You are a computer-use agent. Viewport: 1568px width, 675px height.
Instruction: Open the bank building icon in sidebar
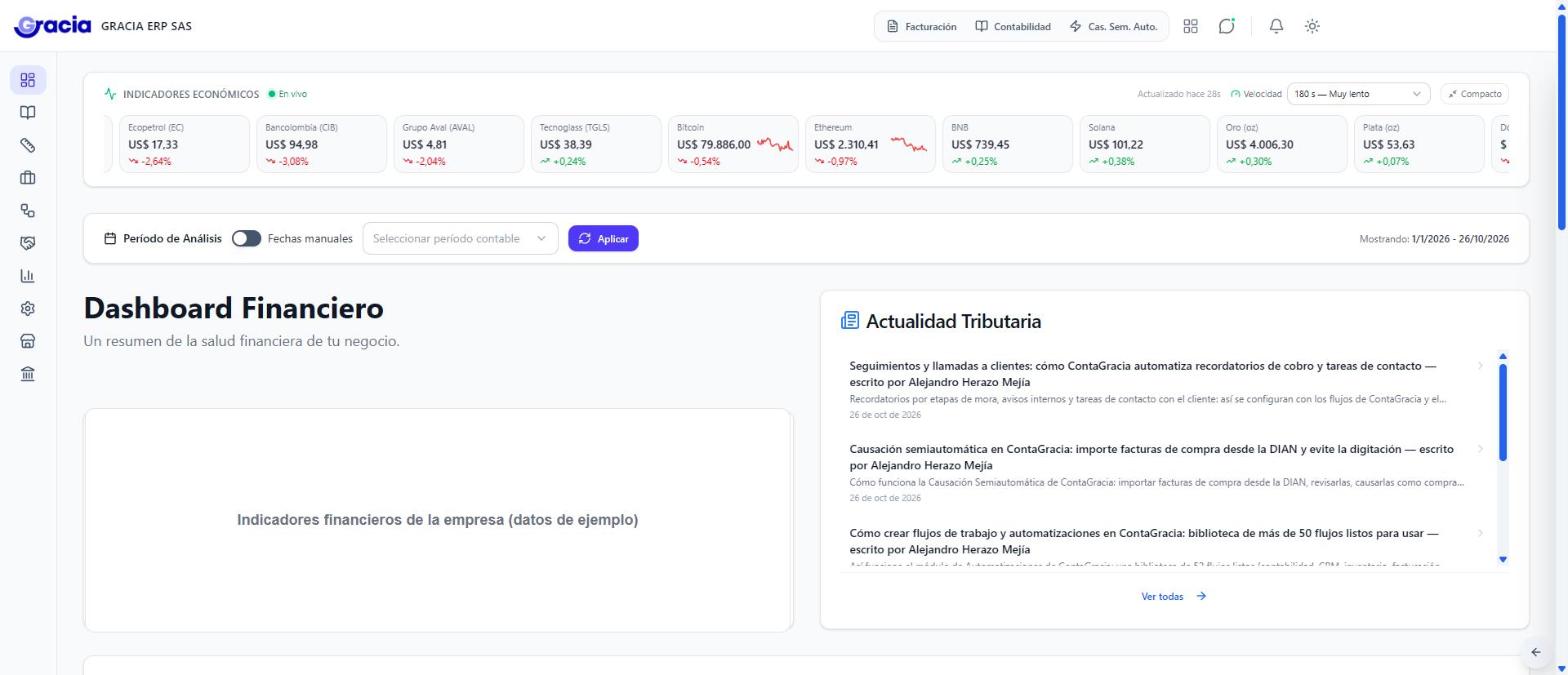[x=28, y=374]
